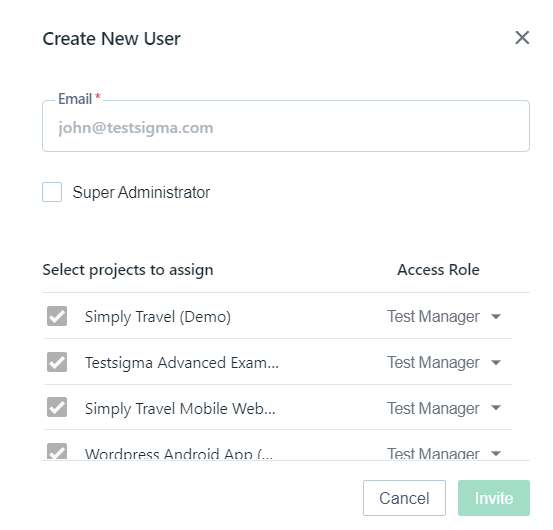The height and width of the screenshot is (530, 553).
Task: Open access role dropdown for Simply Travel Mobile Web...
Action: [x=444, y=408]
